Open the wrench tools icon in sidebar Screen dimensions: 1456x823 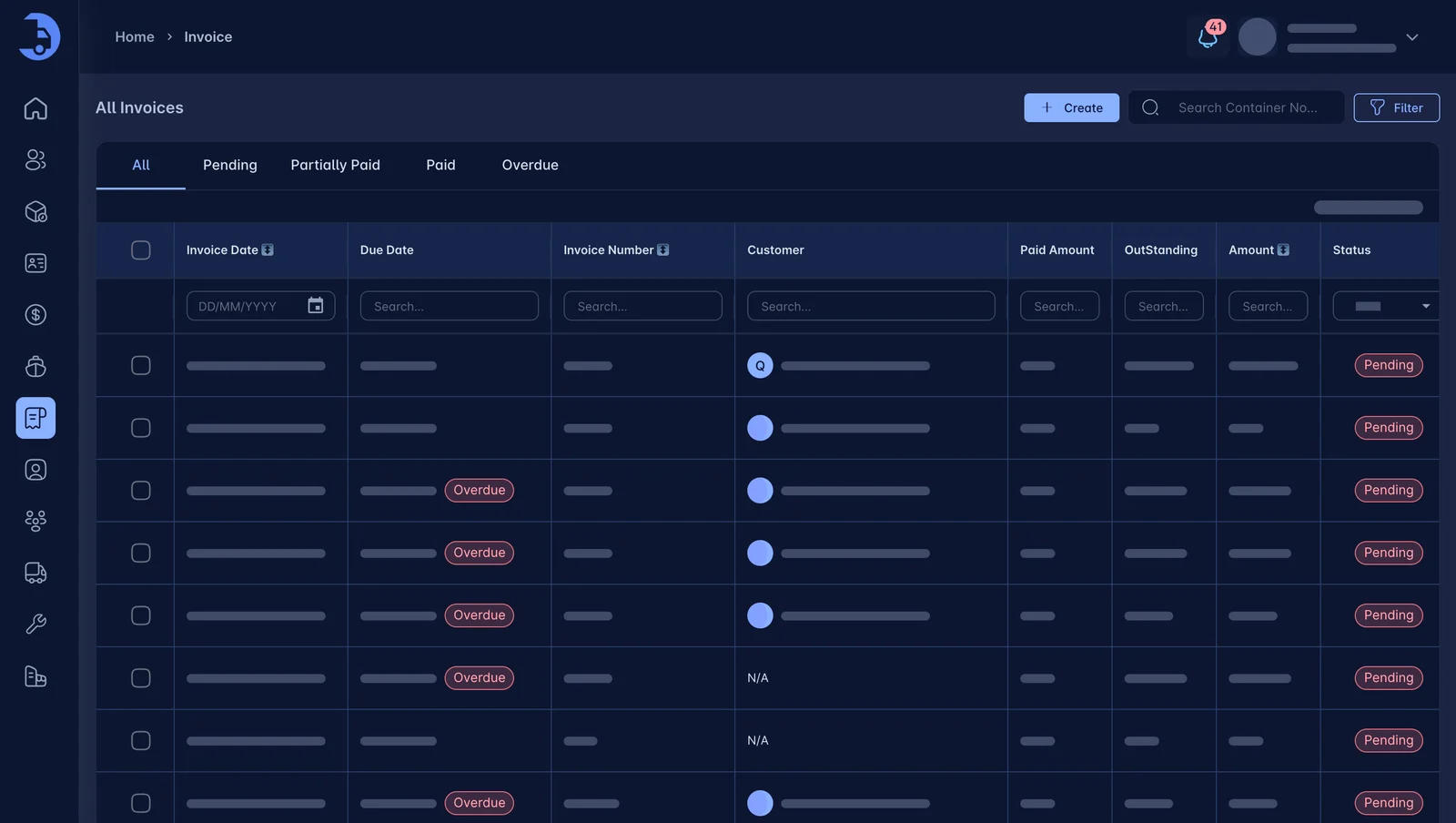[x=35, y=625]
